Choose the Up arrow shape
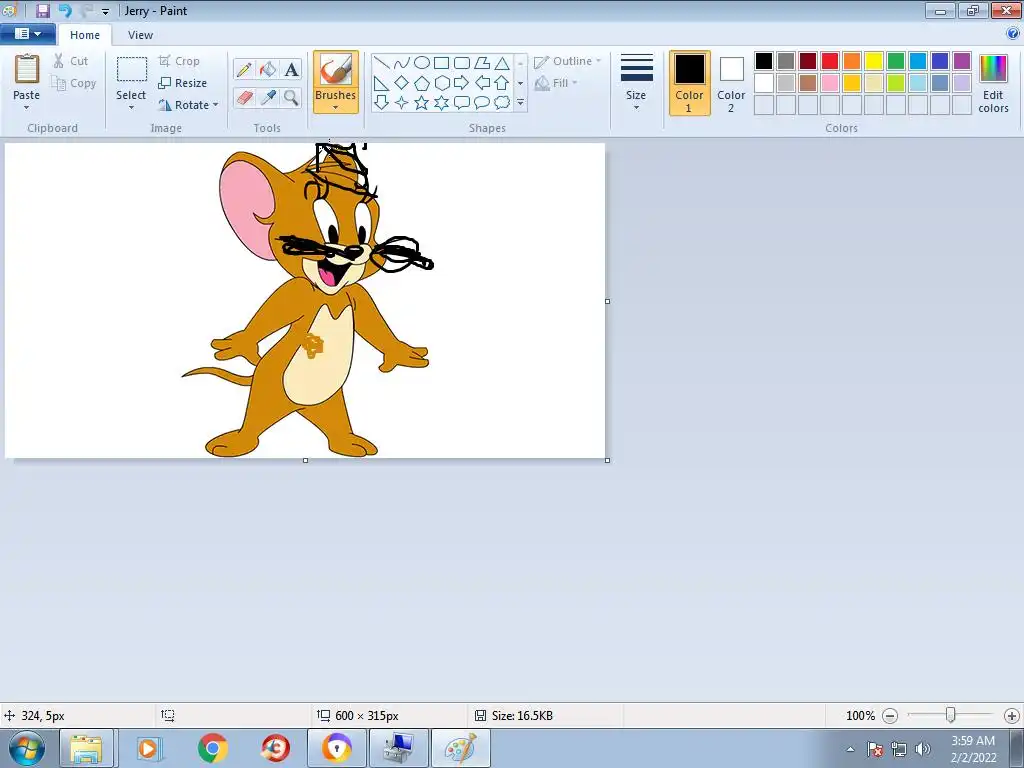Viewport: 1024px width, 768px height. (x=502, y=83)
